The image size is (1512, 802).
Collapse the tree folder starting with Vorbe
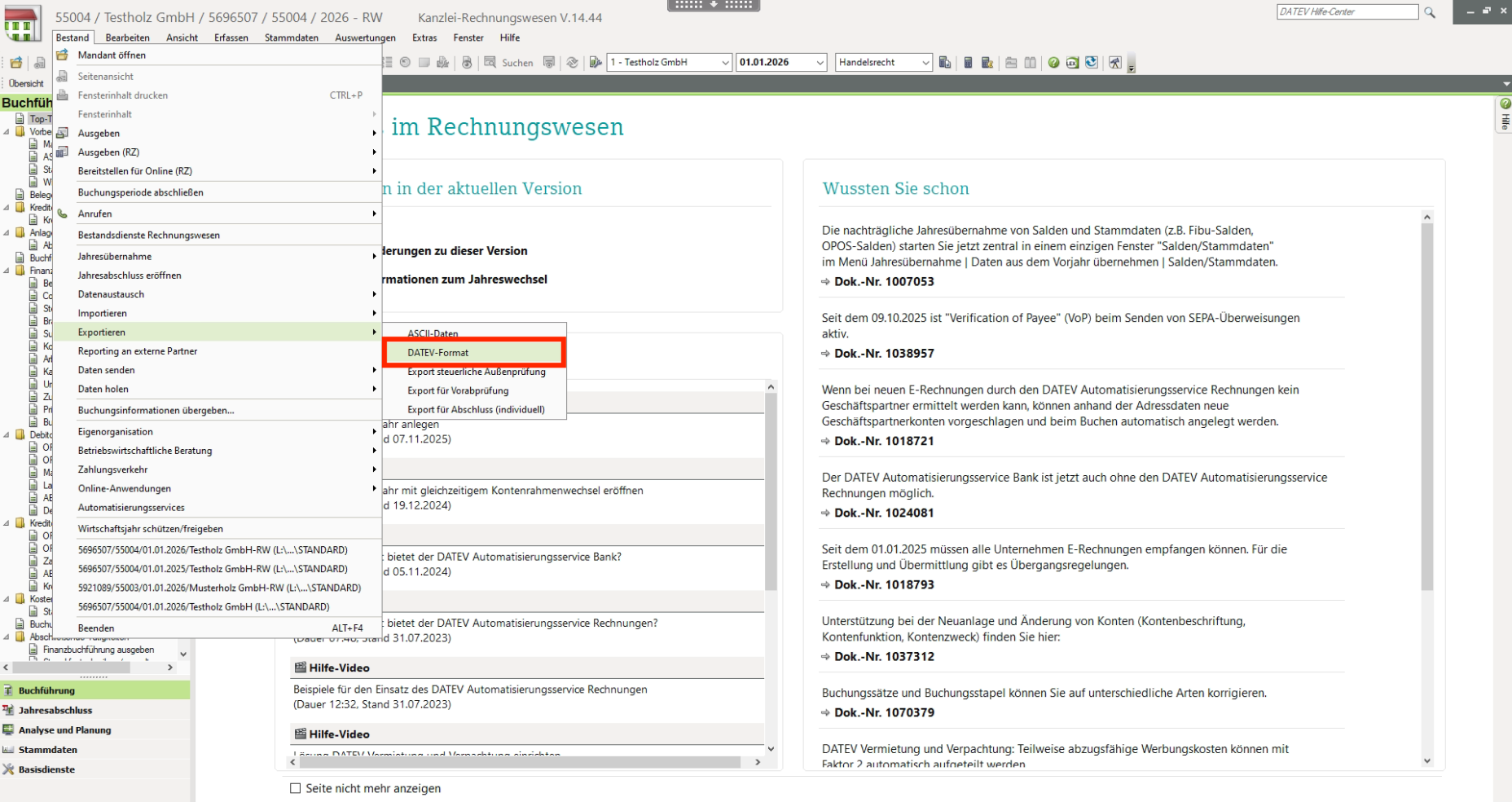click(x=7, y=131)
